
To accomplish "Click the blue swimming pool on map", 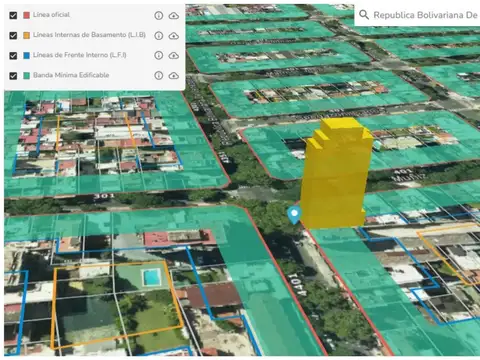I will click(x=152, y=277).
